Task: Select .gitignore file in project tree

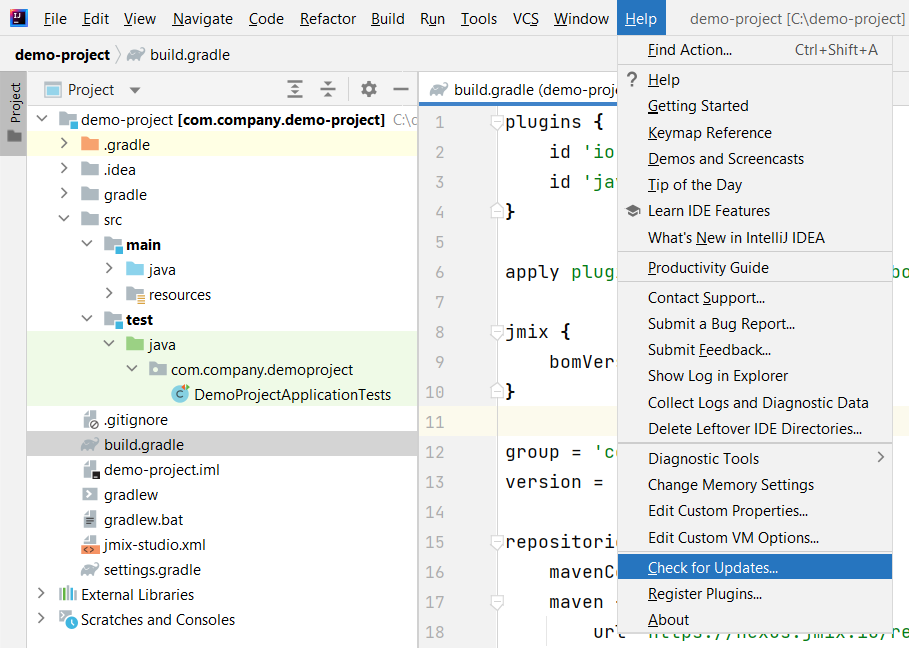Action: [135, 420]
